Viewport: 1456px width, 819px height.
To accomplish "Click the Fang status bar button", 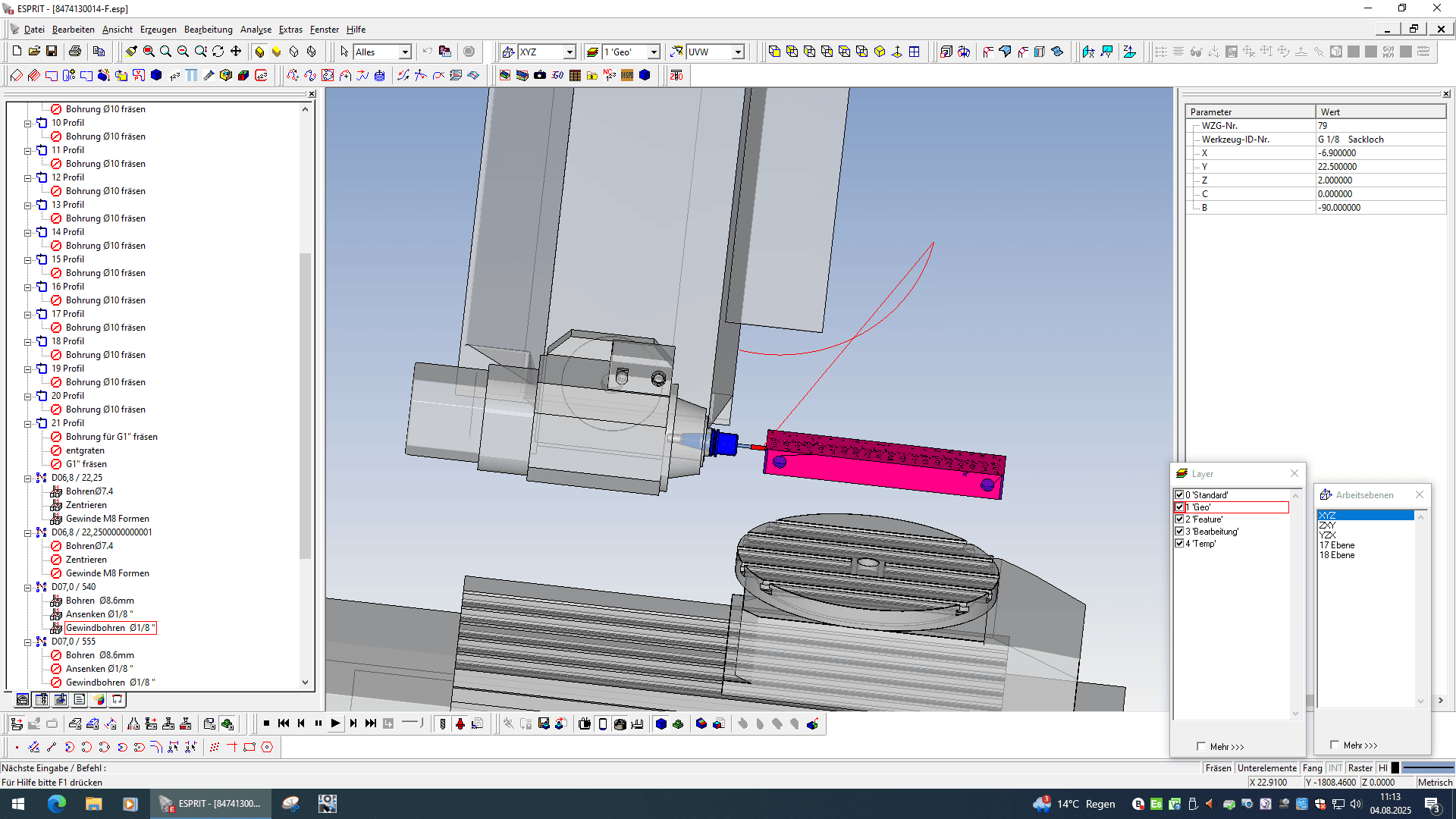I will point(1312,768).
